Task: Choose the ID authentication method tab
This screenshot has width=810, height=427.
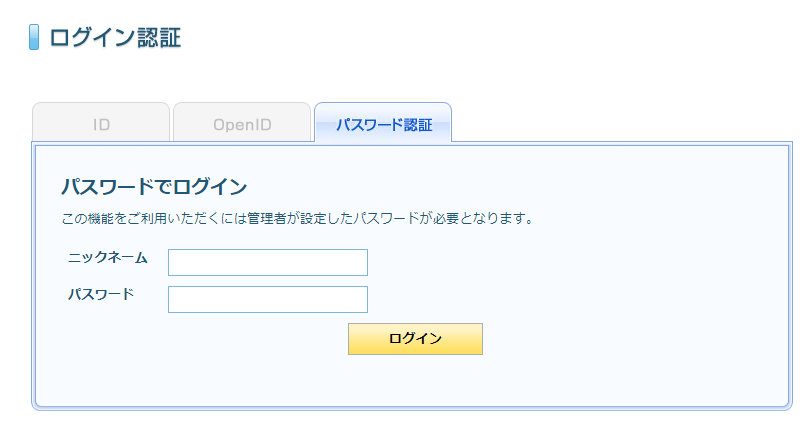Action: 101,125
